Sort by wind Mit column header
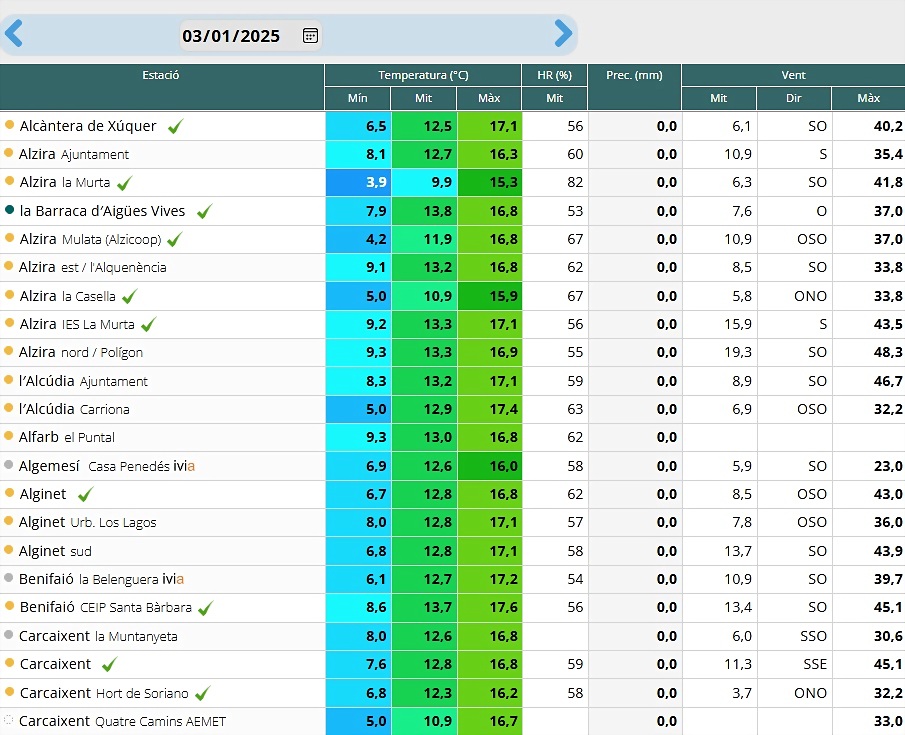 [719, 98]
